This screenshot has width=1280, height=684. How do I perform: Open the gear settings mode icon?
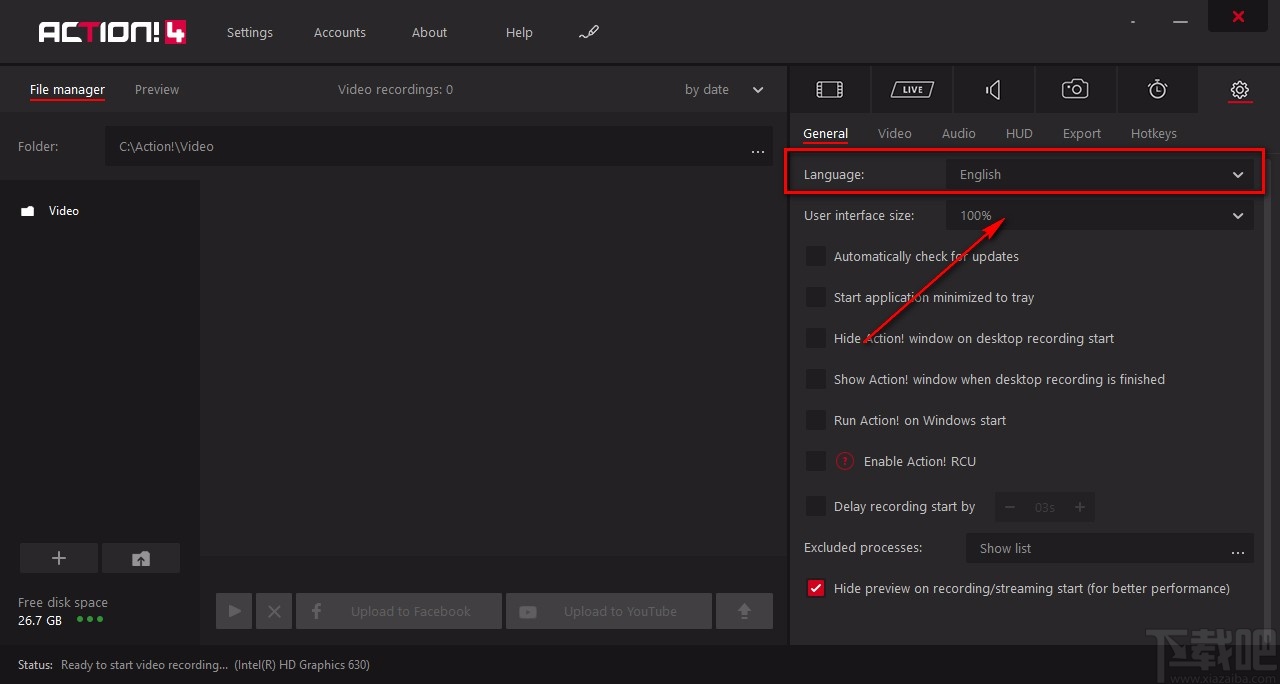click(1239, 90)
